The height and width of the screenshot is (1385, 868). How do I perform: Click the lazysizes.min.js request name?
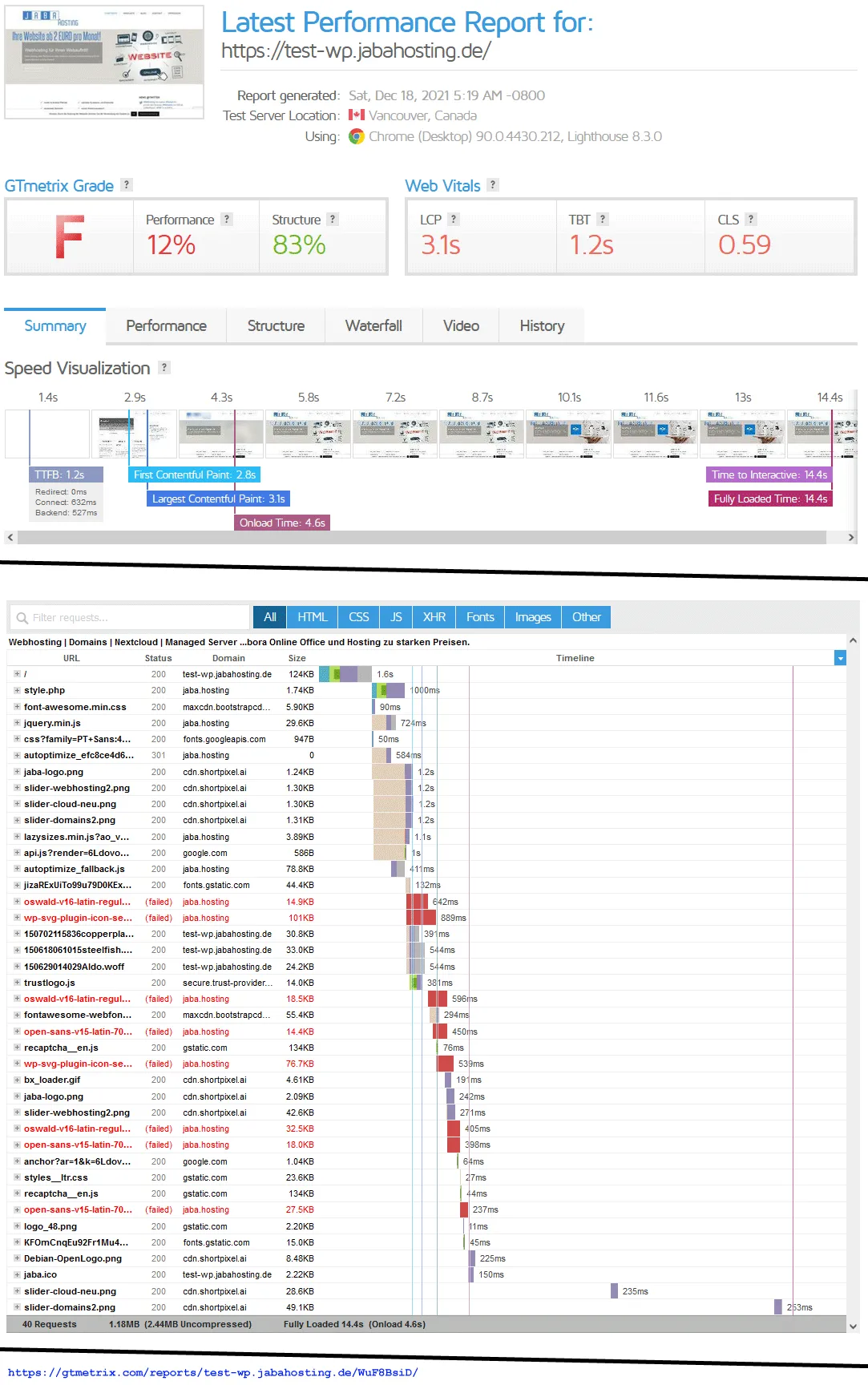pyautogui.click(x=76, y=837)
